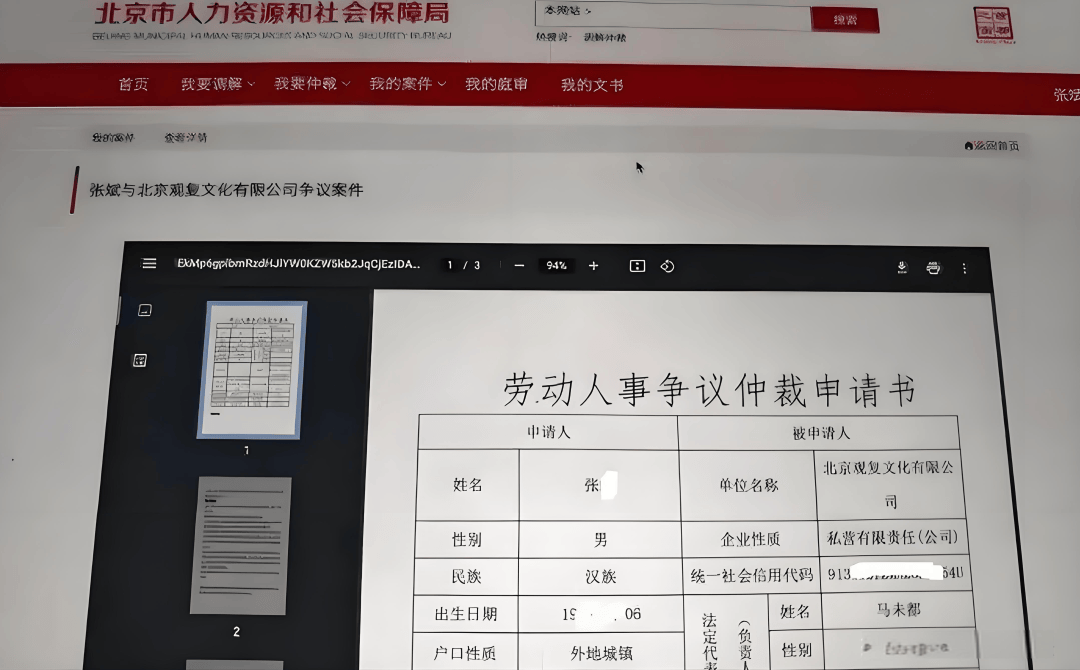Viewport: 1080px width, 670px height.
Task: Click the 被申请人 column header
Action: coord(820,433)
